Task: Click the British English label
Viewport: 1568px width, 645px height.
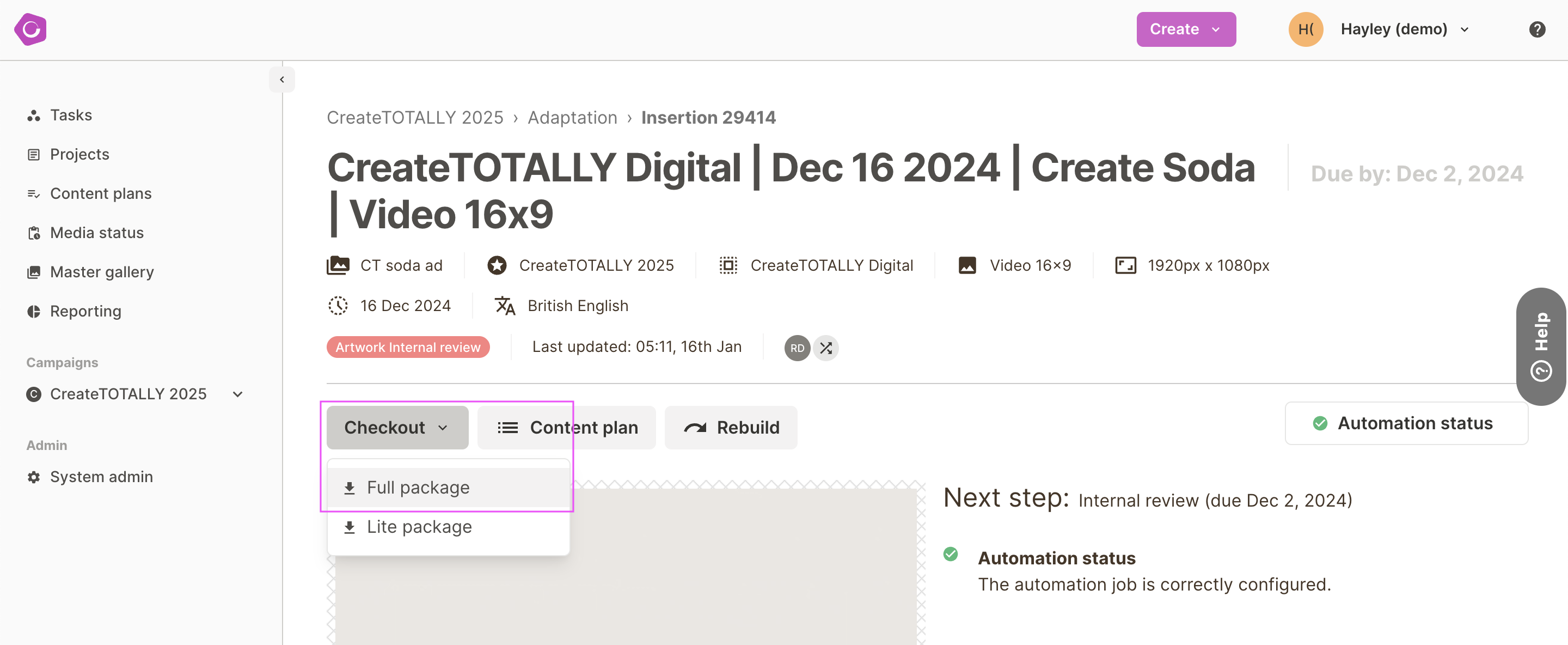Action: click(578, 306)
